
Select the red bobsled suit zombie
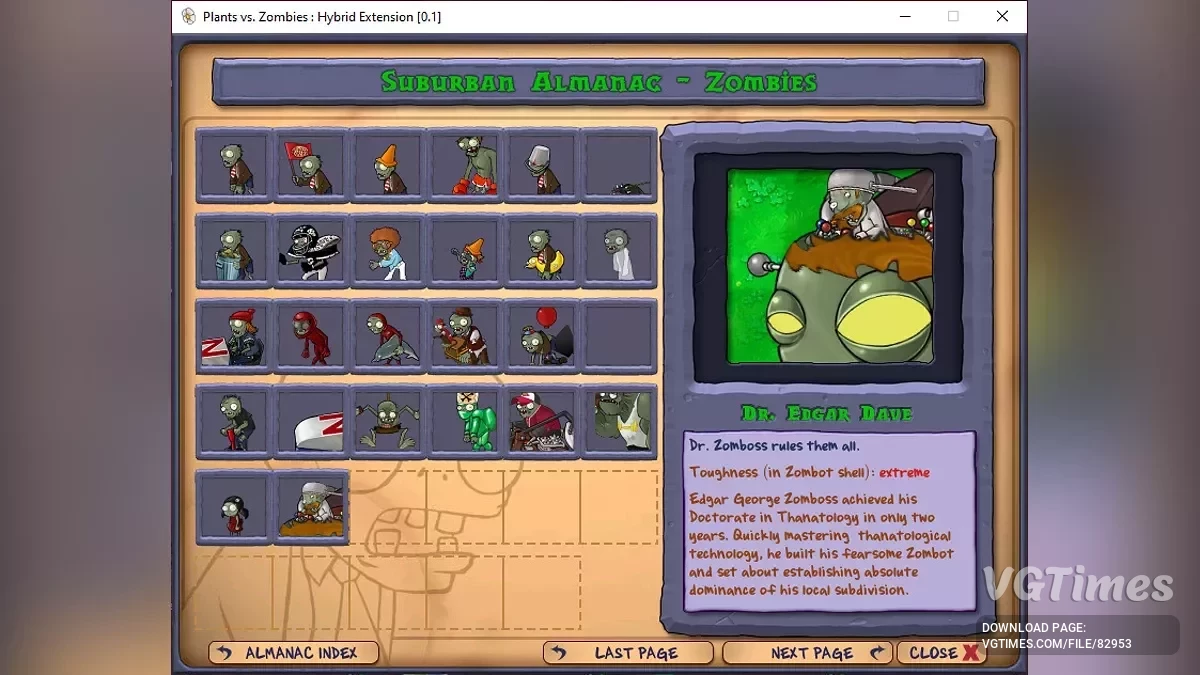pyautogui.click(x=311, y=337)
